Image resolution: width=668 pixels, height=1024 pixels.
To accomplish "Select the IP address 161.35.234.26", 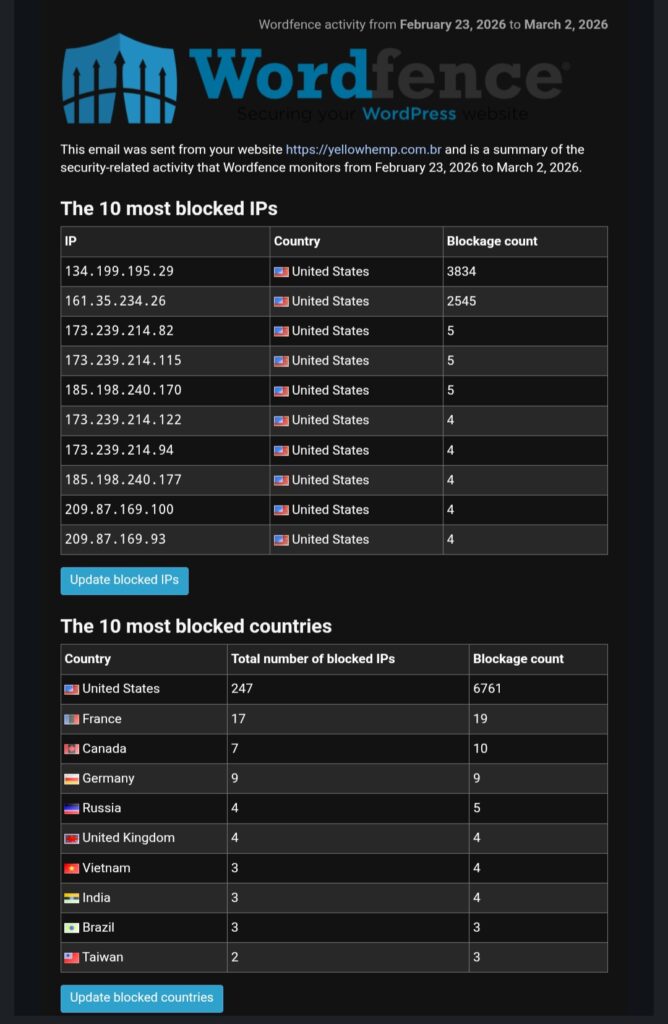I will 115,301.
